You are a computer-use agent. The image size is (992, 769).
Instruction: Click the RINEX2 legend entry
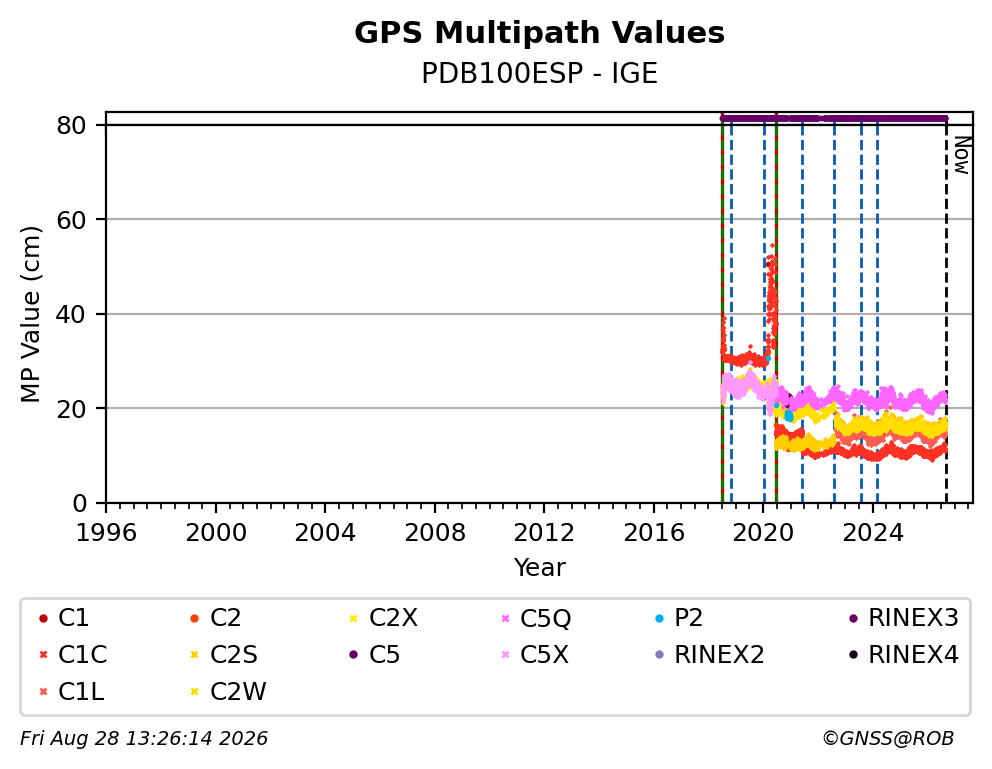click(x=709, y=655)
